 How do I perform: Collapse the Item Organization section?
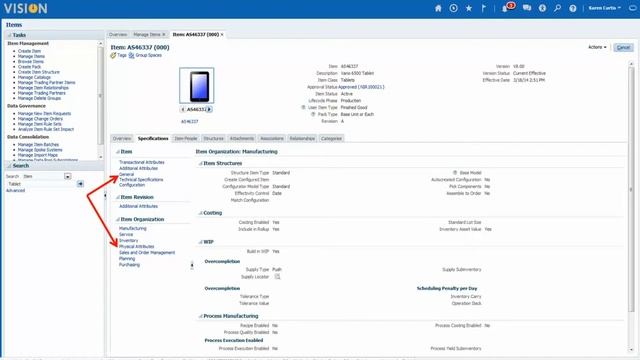pos(118,220)
